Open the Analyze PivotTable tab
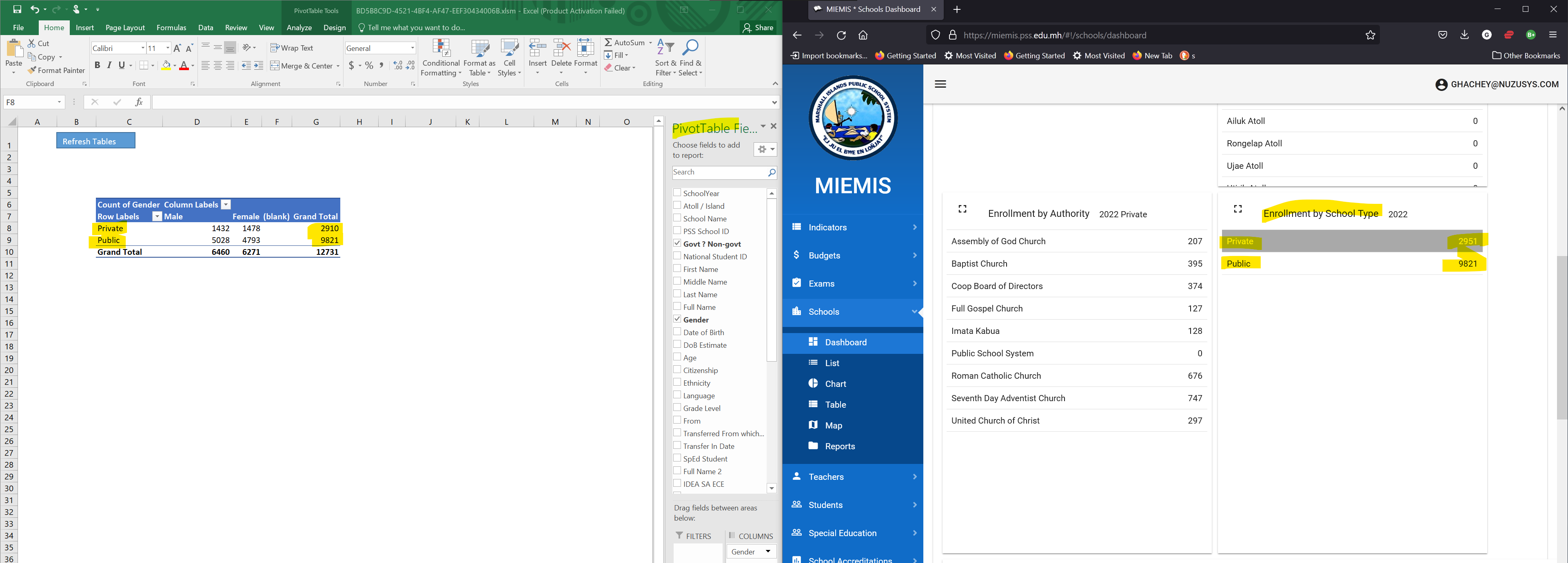Viewport: 1568px width, 563px height. 299,27
